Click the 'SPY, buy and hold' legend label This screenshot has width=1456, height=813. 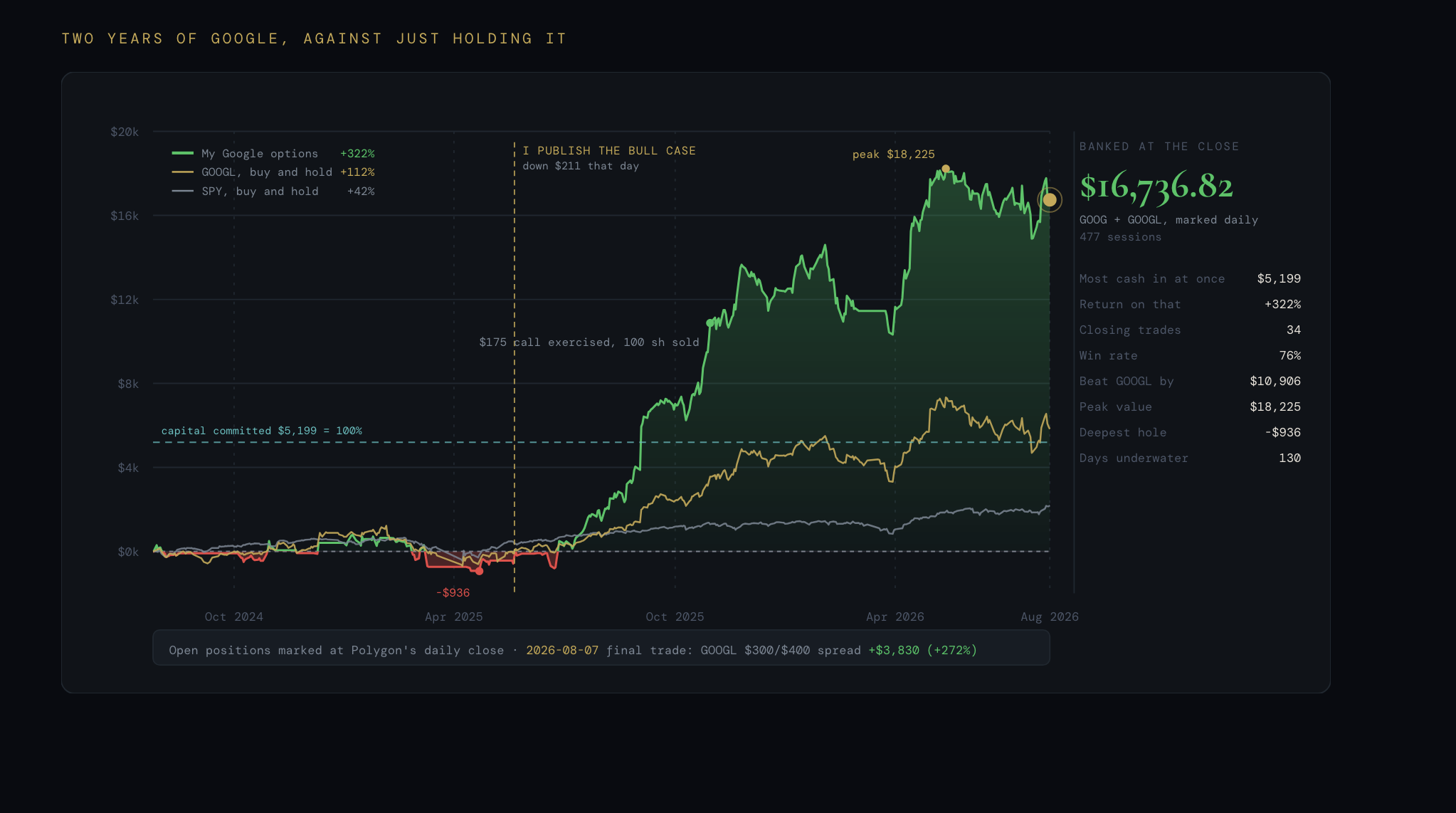[260, 191]
